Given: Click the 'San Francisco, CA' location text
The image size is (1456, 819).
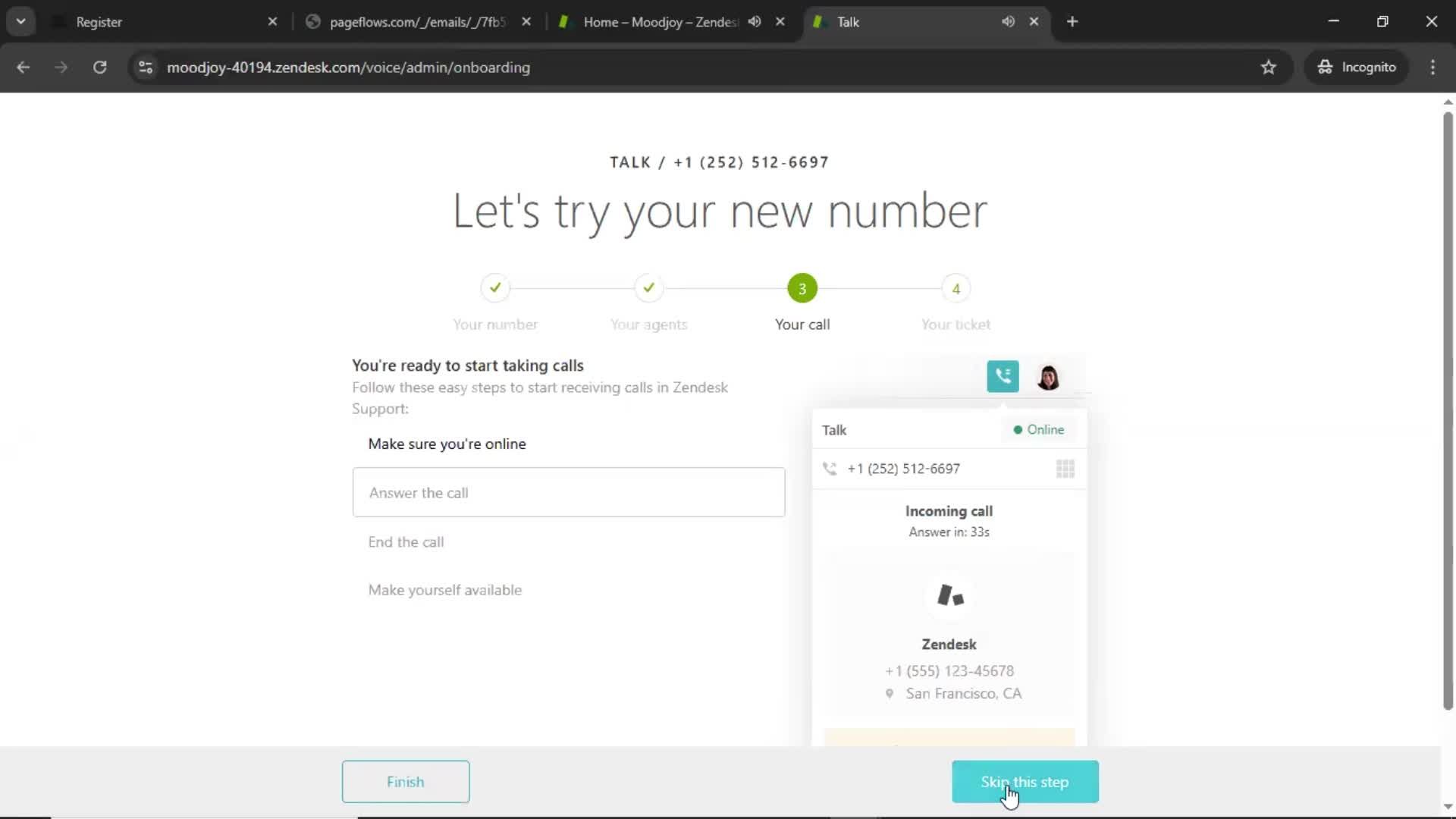Looking at the screenshot, I should 964,693.
